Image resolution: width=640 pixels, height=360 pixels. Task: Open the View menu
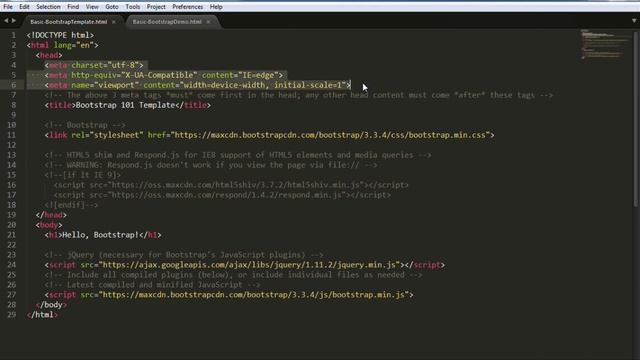click(92, 7)
